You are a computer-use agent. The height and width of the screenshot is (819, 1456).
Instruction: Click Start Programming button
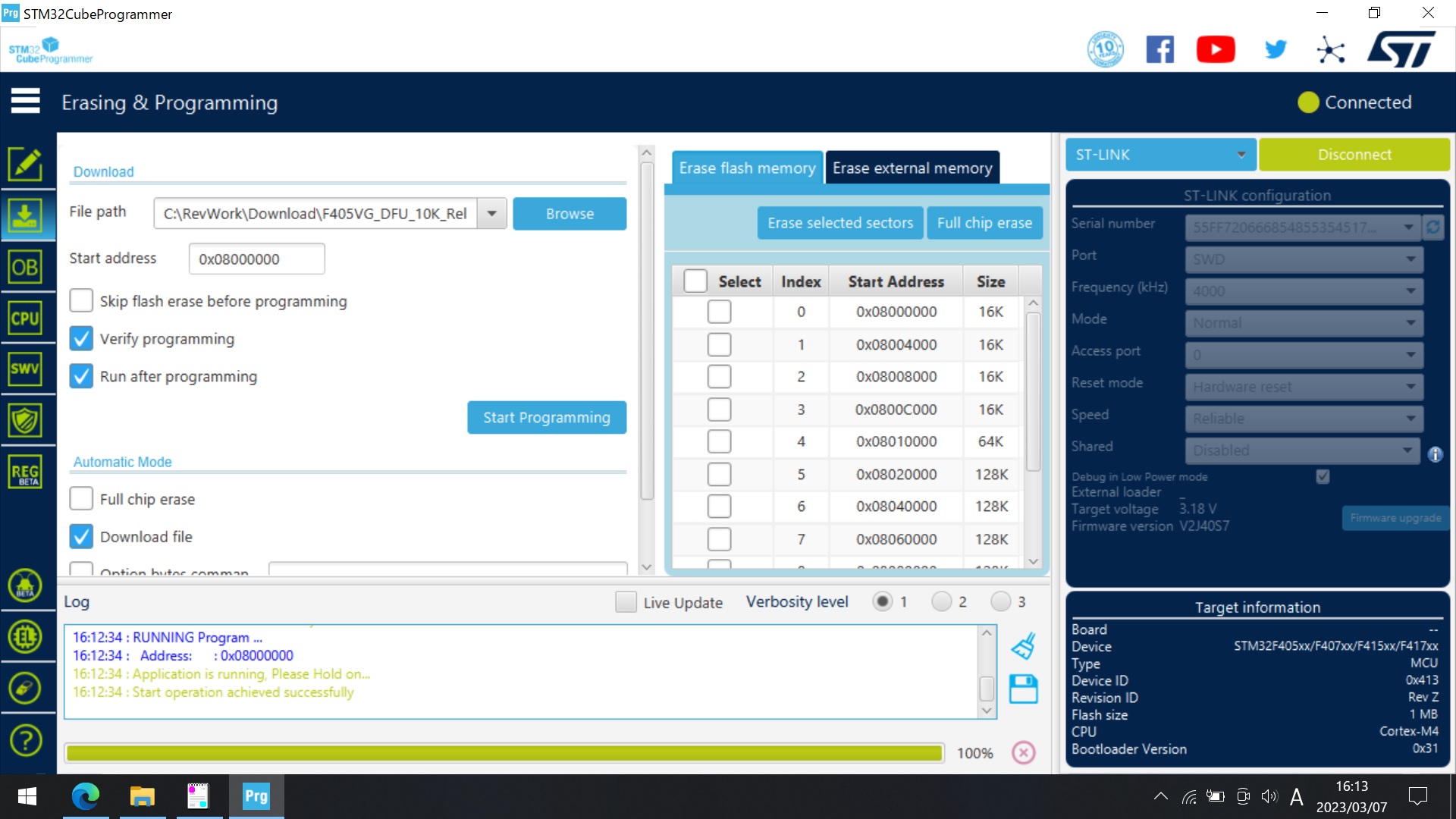pyautogui.click(x=546, y=416)
